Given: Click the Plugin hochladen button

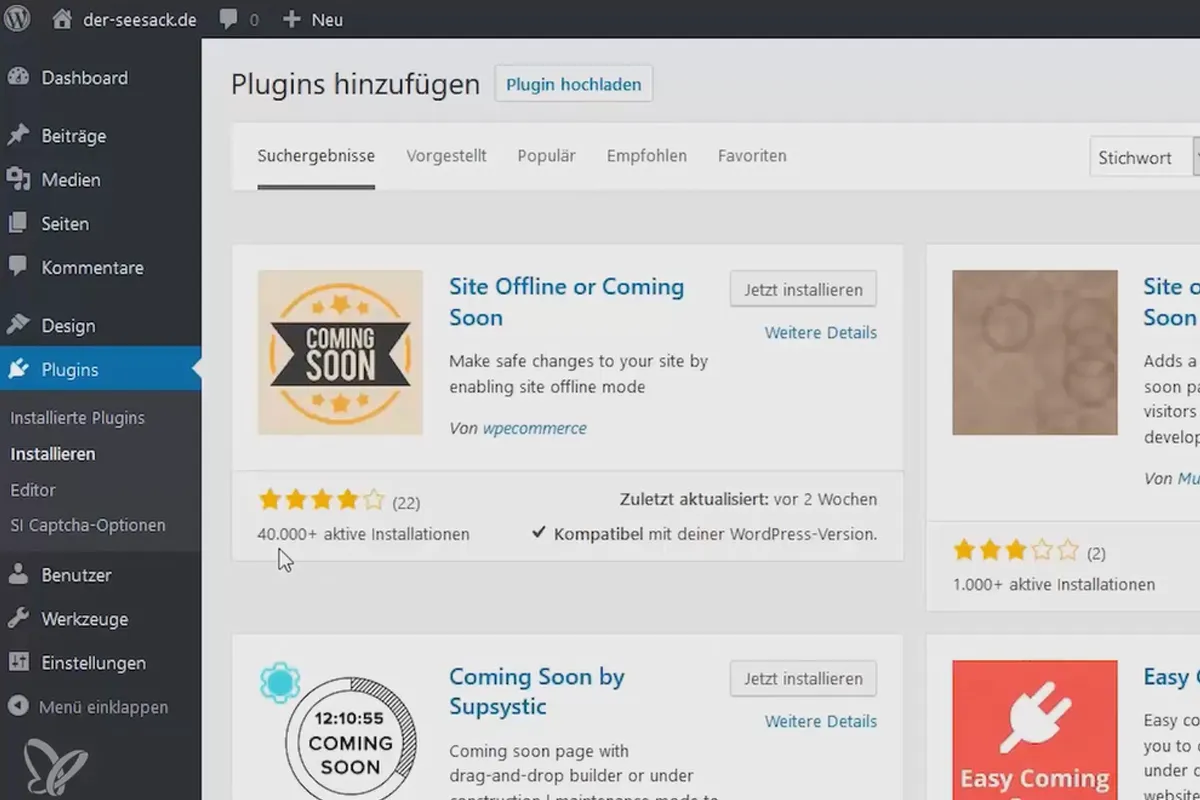Looking at the screenshot, I should coord(574,85).
